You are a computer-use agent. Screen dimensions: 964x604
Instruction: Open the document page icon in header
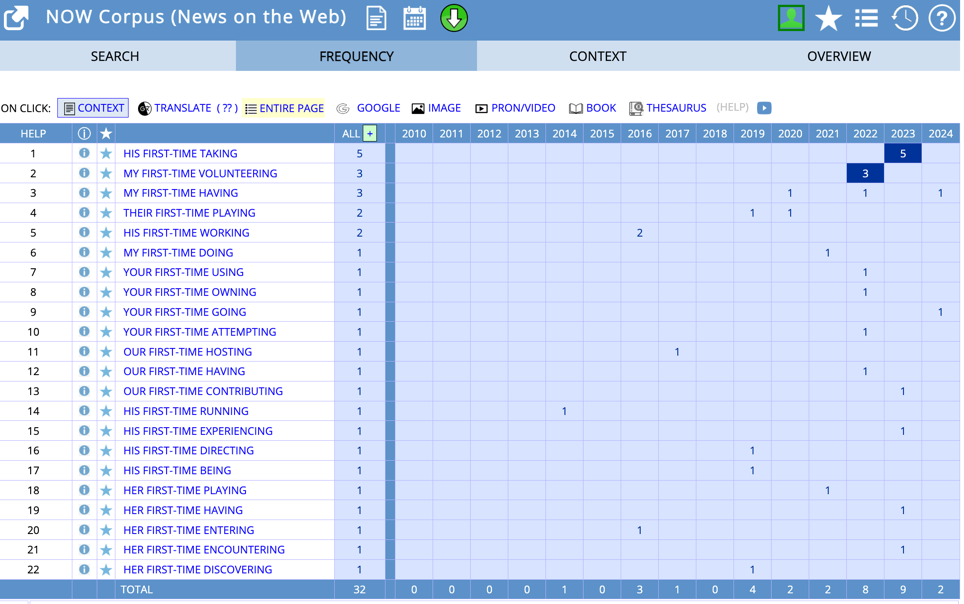(x=376, y=18)
